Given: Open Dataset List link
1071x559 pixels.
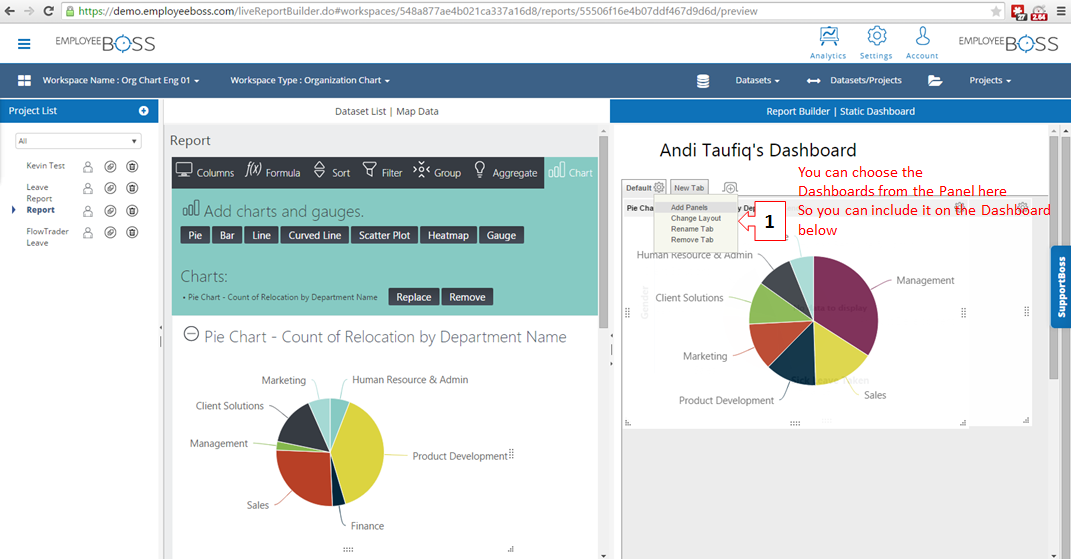Looking at the screenshot, I should pos(361,111).
